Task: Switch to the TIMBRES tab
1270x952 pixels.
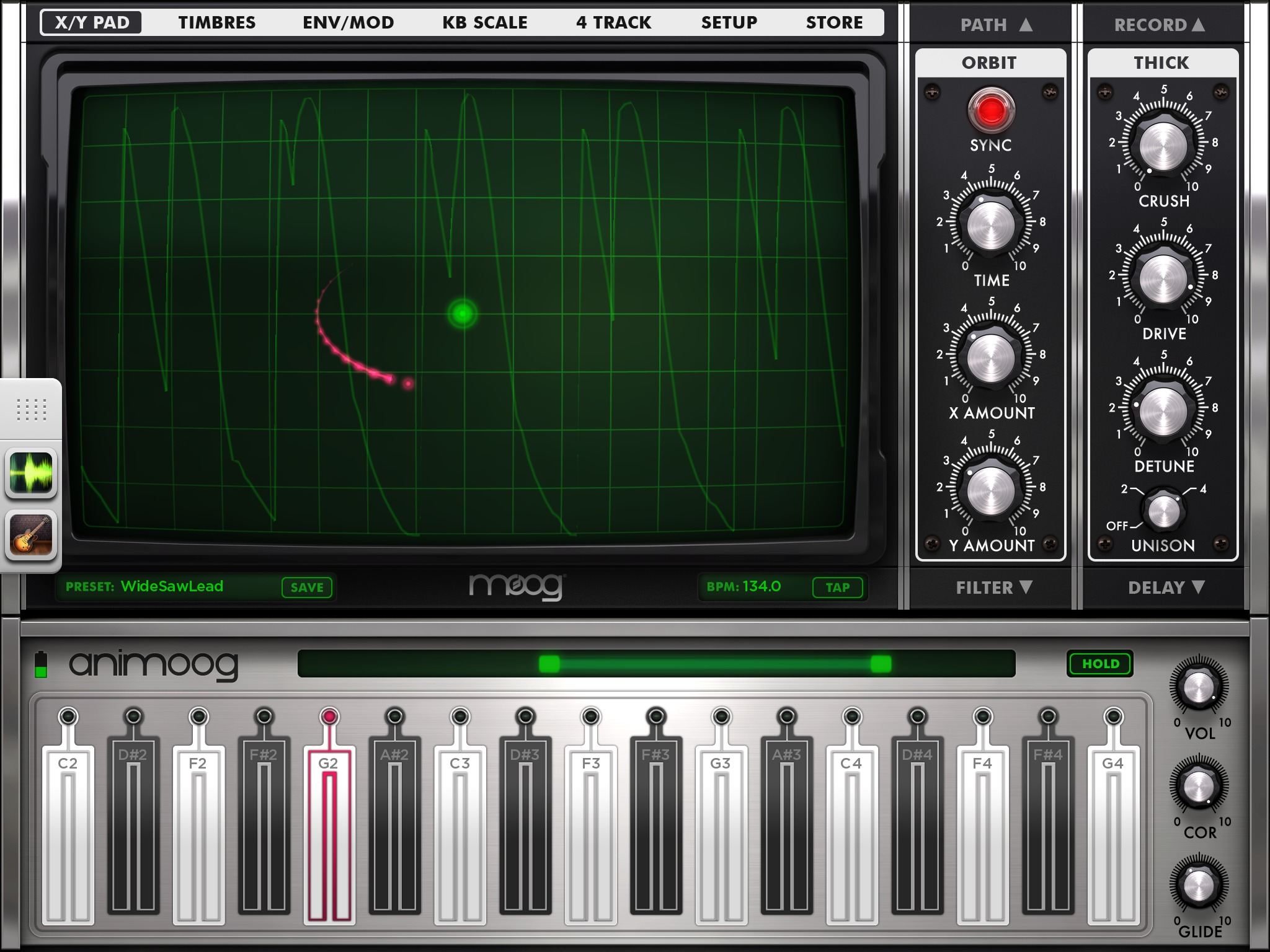Action: 216,22
